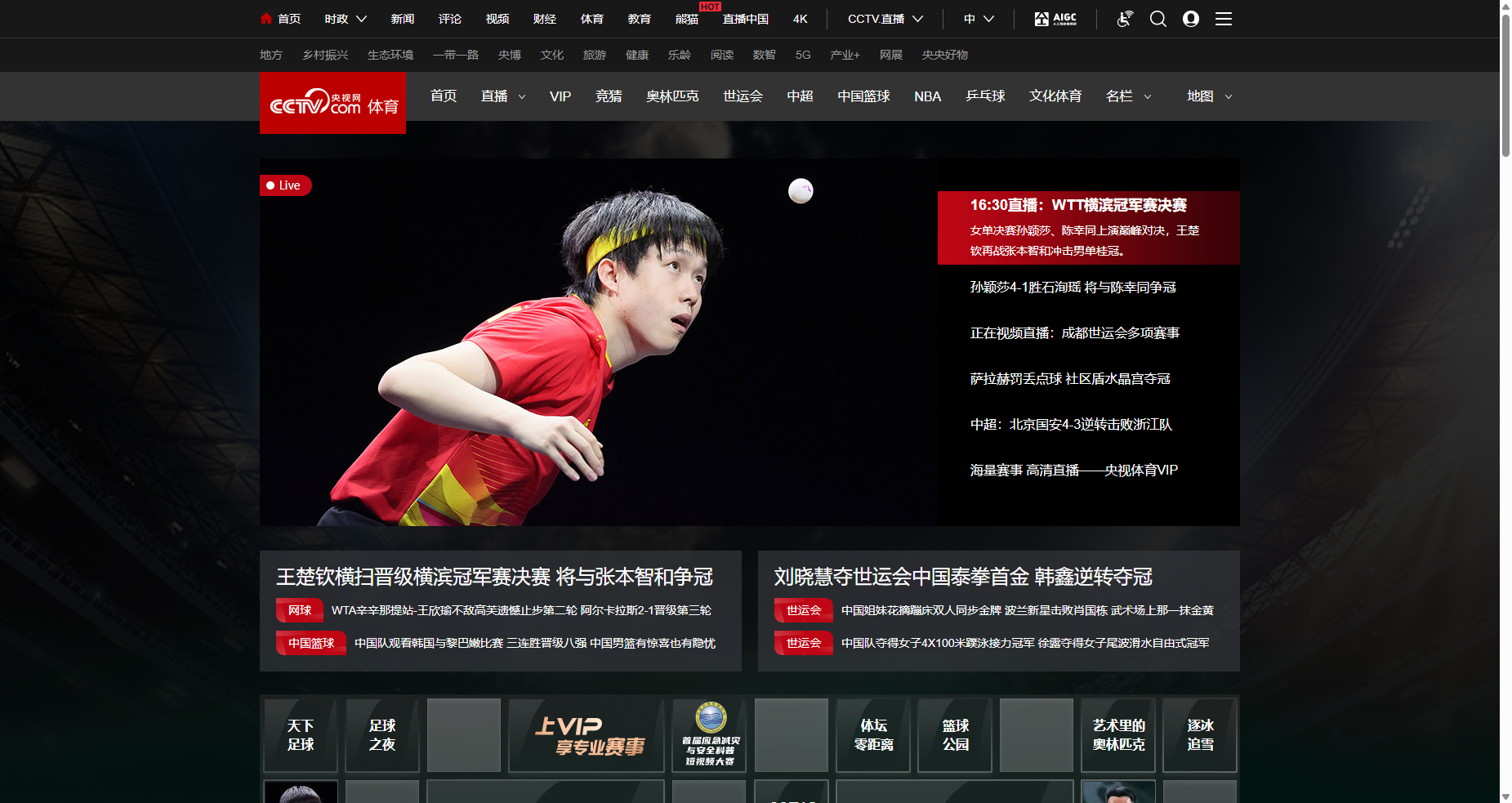The height and width of the screenshot is (803, 1512).
Task: Open the 逐冰追雪 program tile
Action: [1200, 735]
